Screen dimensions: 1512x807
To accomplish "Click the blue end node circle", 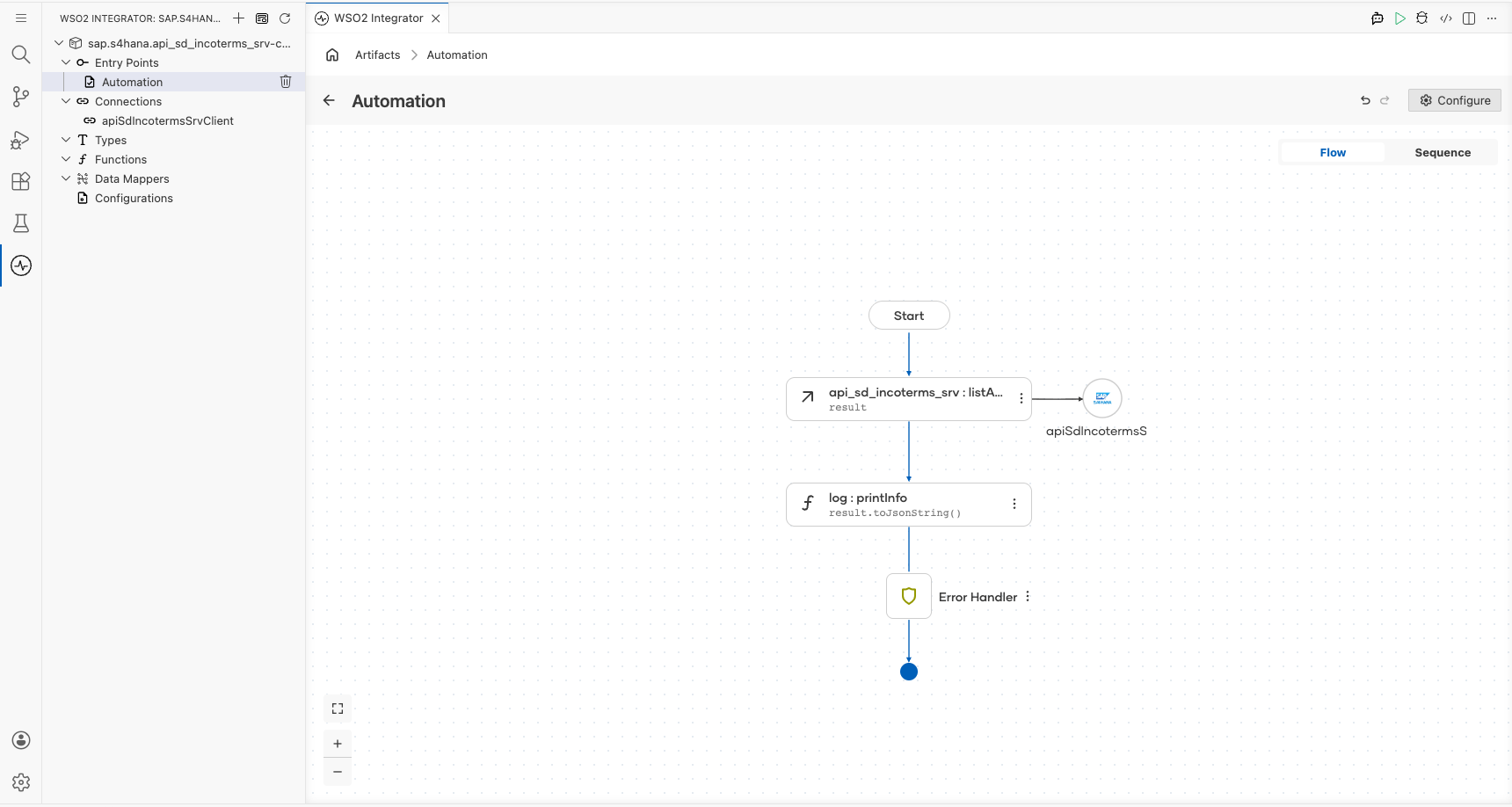I will pyautogui.click(x=909, y=672).
